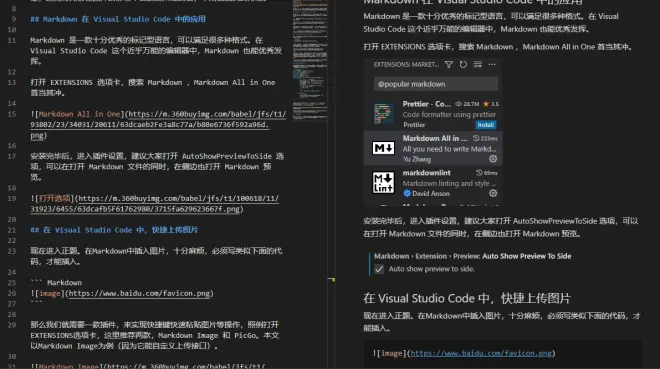Click line number 21 in the gutter
Viewport: 660px width, 369px height.
click(x=12, y=230)
